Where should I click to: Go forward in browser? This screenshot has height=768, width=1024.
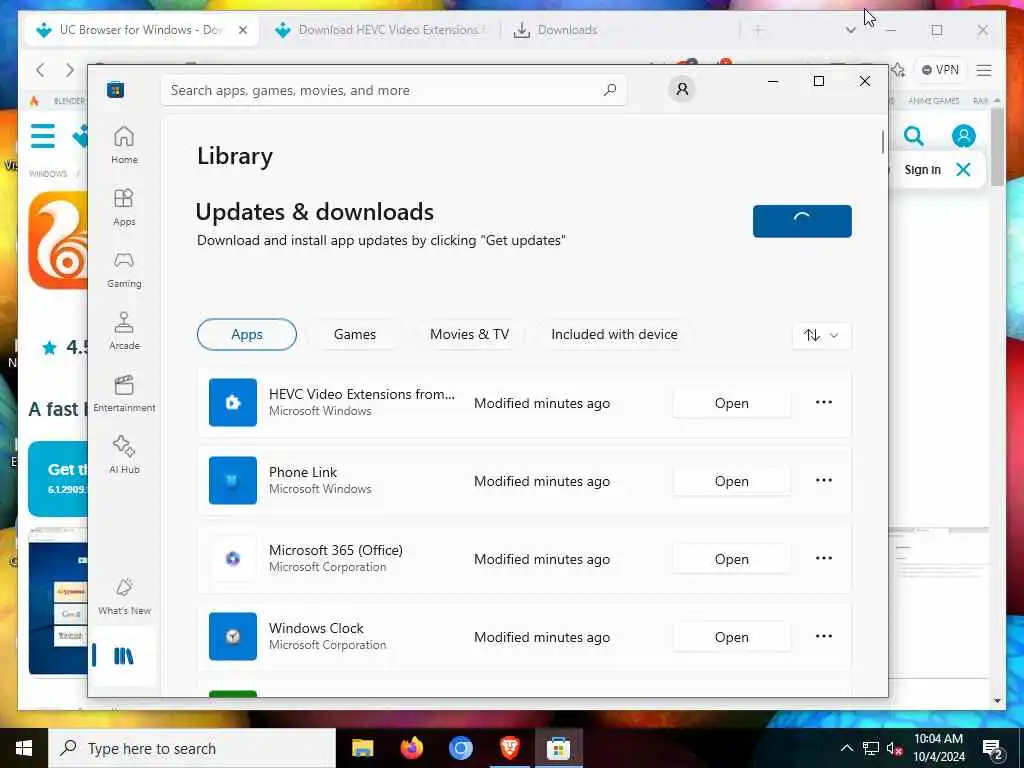click(69, 70)
